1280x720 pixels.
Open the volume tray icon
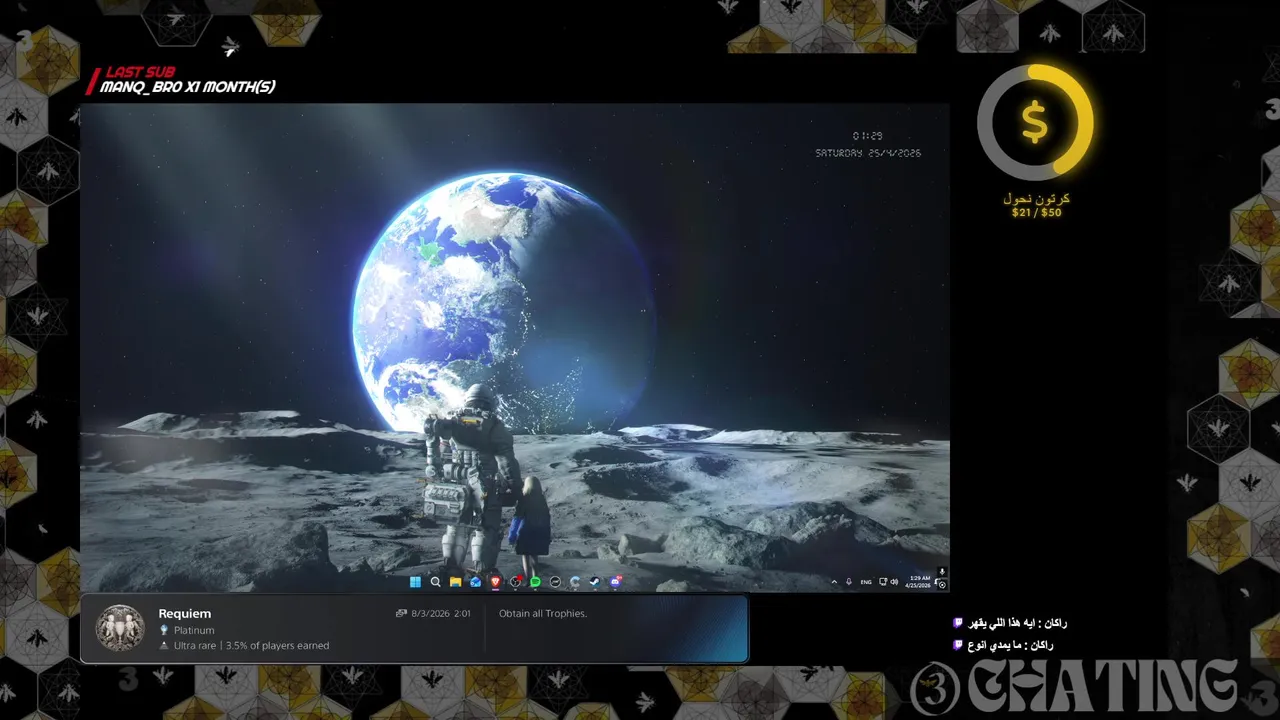pos(894,582)
